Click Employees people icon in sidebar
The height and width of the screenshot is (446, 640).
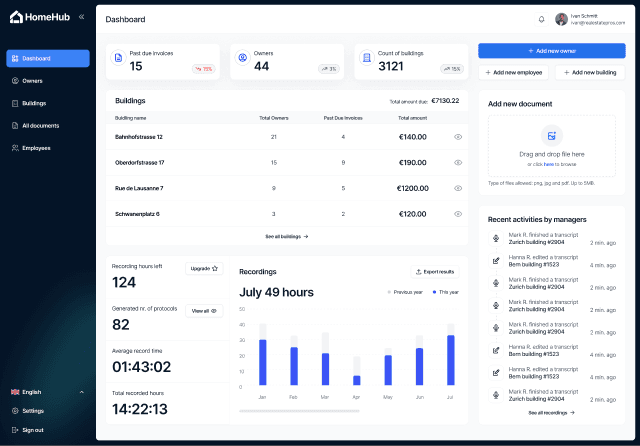tap(15, 148)
